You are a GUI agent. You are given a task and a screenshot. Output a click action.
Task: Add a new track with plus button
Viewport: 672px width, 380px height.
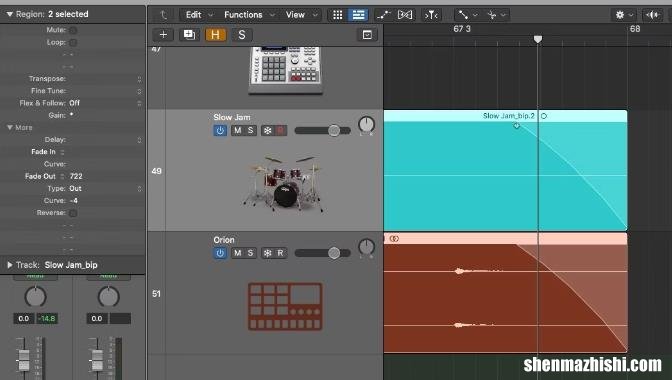pos(163,35)
